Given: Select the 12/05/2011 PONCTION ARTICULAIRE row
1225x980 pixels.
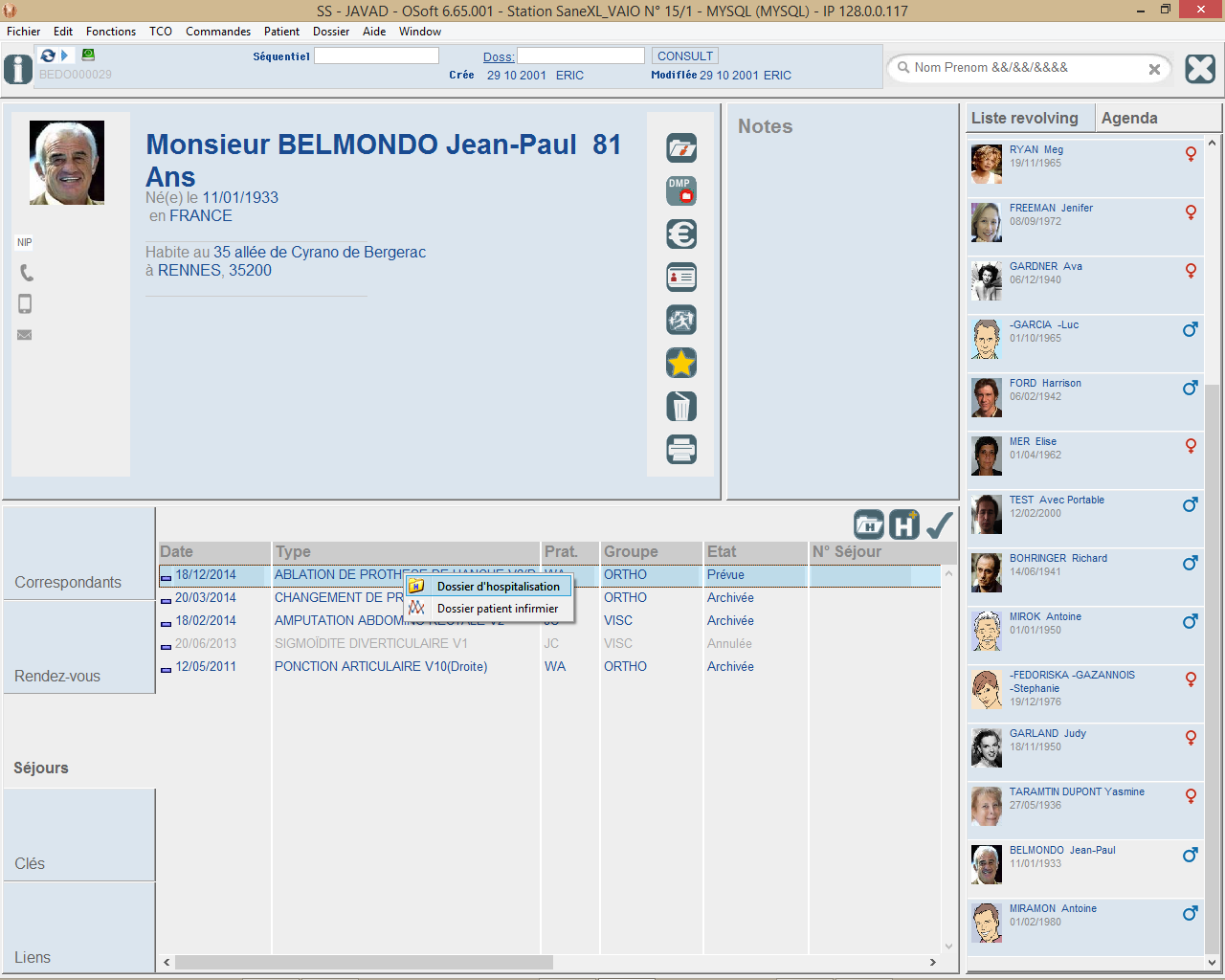Looking at the screenshot, I should click(x=380, y=667).
